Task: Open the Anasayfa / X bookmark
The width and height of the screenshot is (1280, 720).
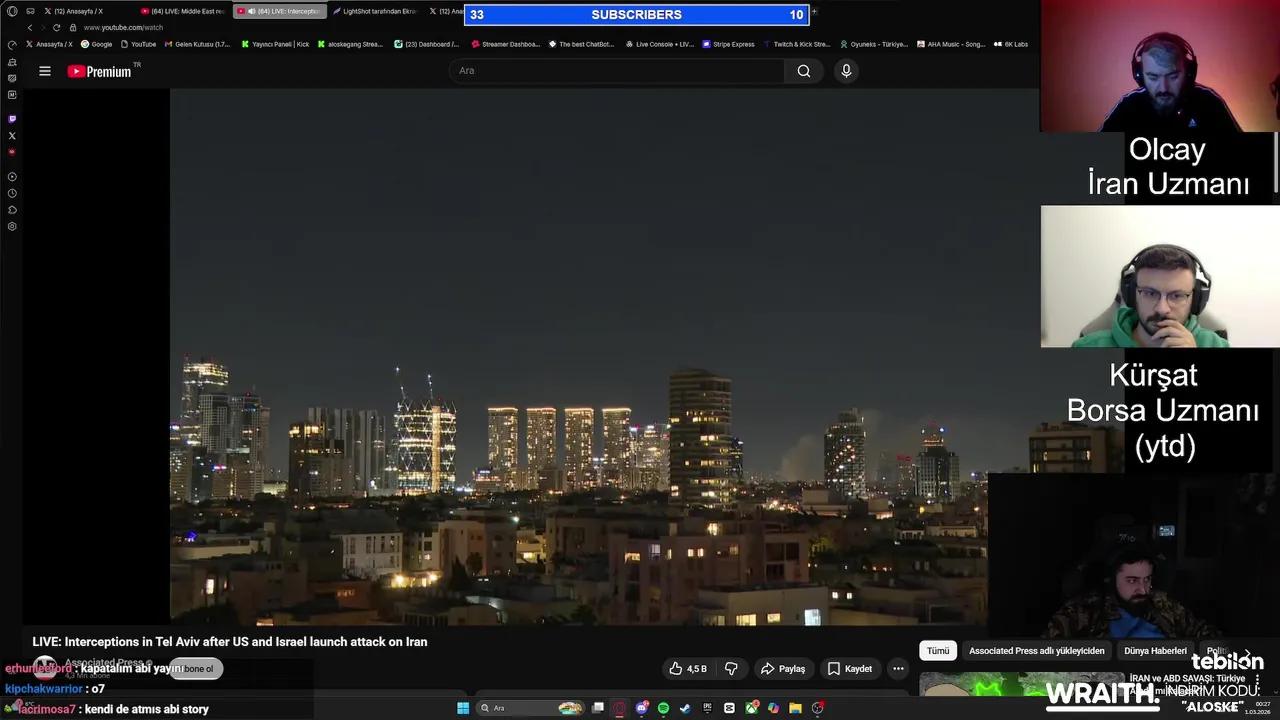Action: [x=49, y=44]
